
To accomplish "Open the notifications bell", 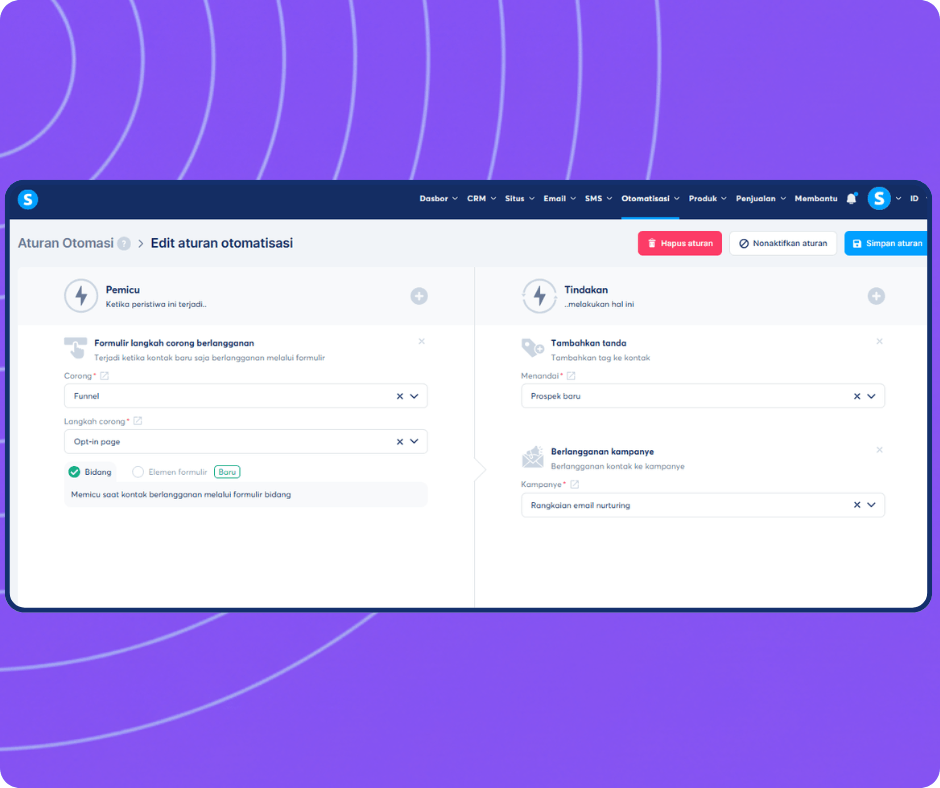I will coord(851,198).
